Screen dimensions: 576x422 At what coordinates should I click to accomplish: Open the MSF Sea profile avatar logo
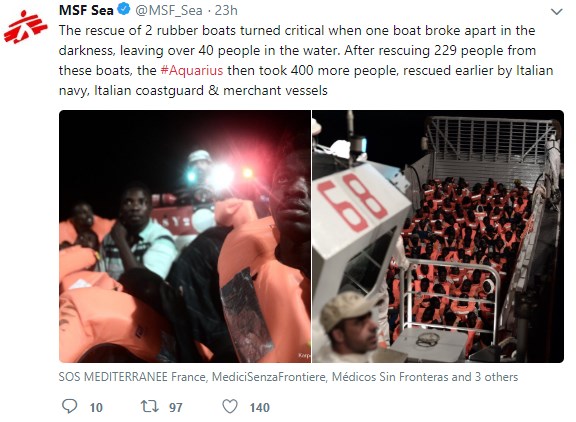(x=25, y=28)
